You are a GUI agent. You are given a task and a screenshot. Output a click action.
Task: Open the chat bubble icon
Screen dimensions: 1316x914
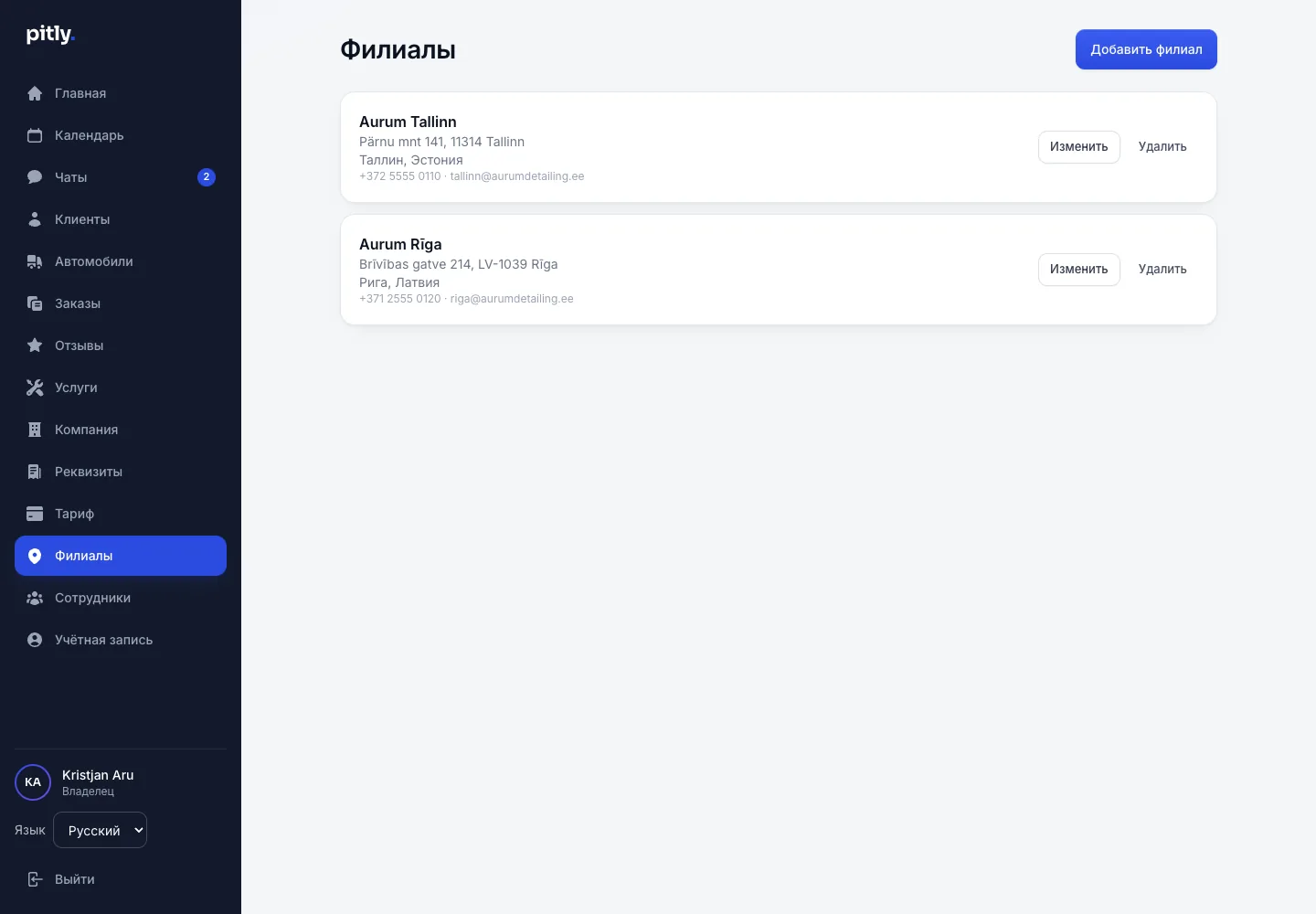pos(35,177)
